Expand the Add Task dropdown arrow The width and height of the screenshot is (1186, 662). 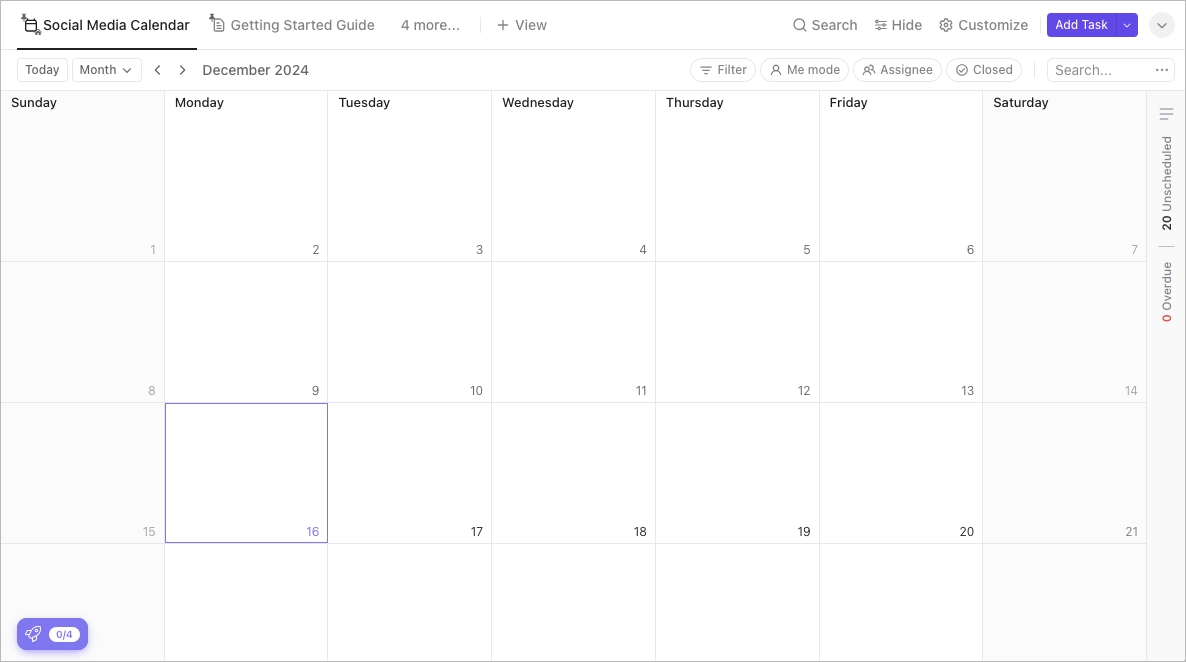[1126, 24]
